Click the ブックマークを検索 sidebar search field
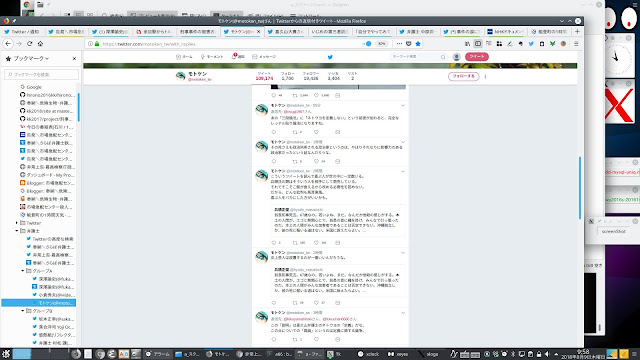This screenshot has width=640, height=360. [x=42, y=74]
